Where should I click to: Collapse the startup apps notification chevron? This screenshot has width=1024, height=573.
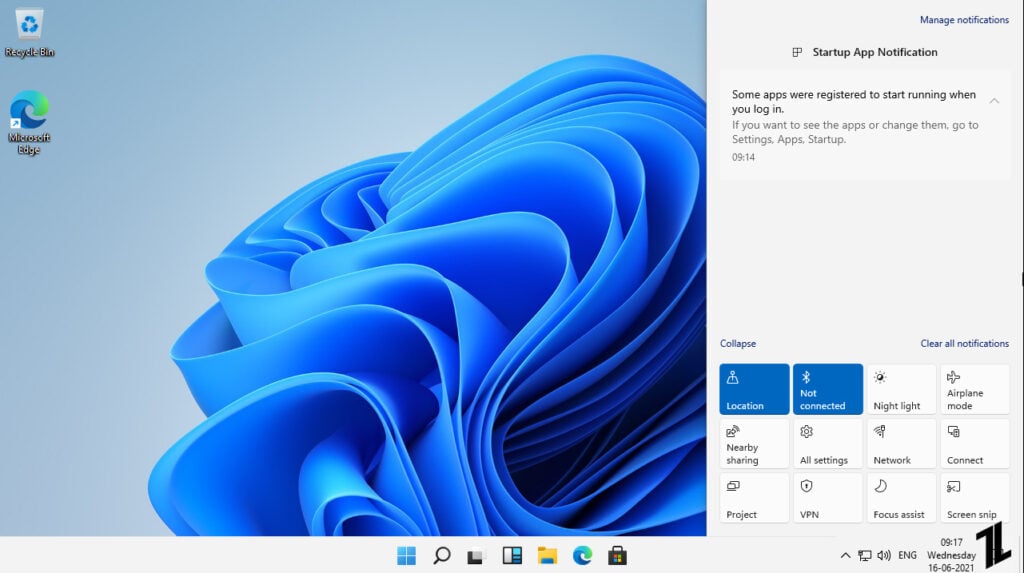point(994,101)
